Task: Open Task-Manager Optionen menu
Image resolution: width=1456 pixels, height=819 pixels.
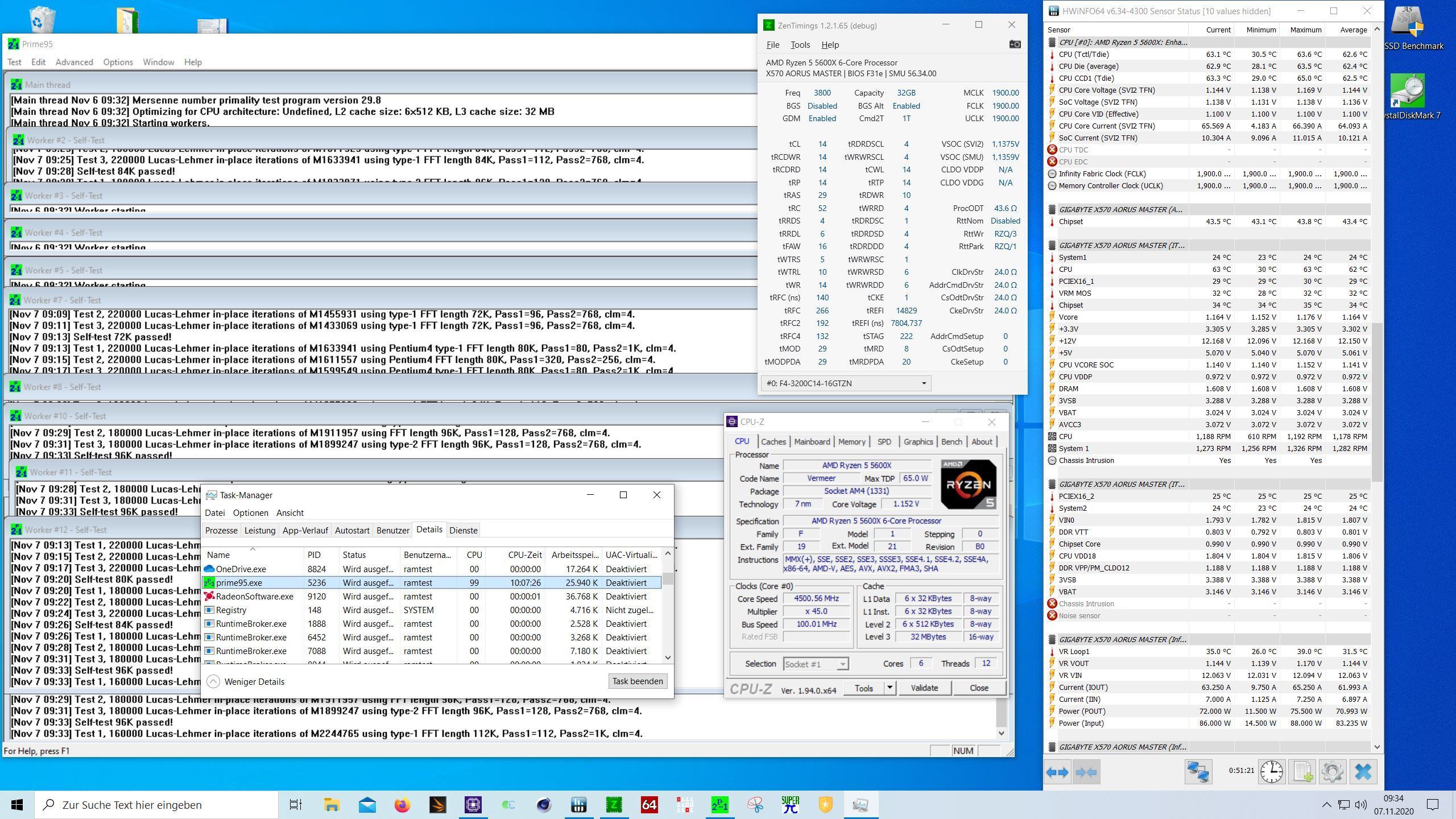Action: (x=250, y=513)
